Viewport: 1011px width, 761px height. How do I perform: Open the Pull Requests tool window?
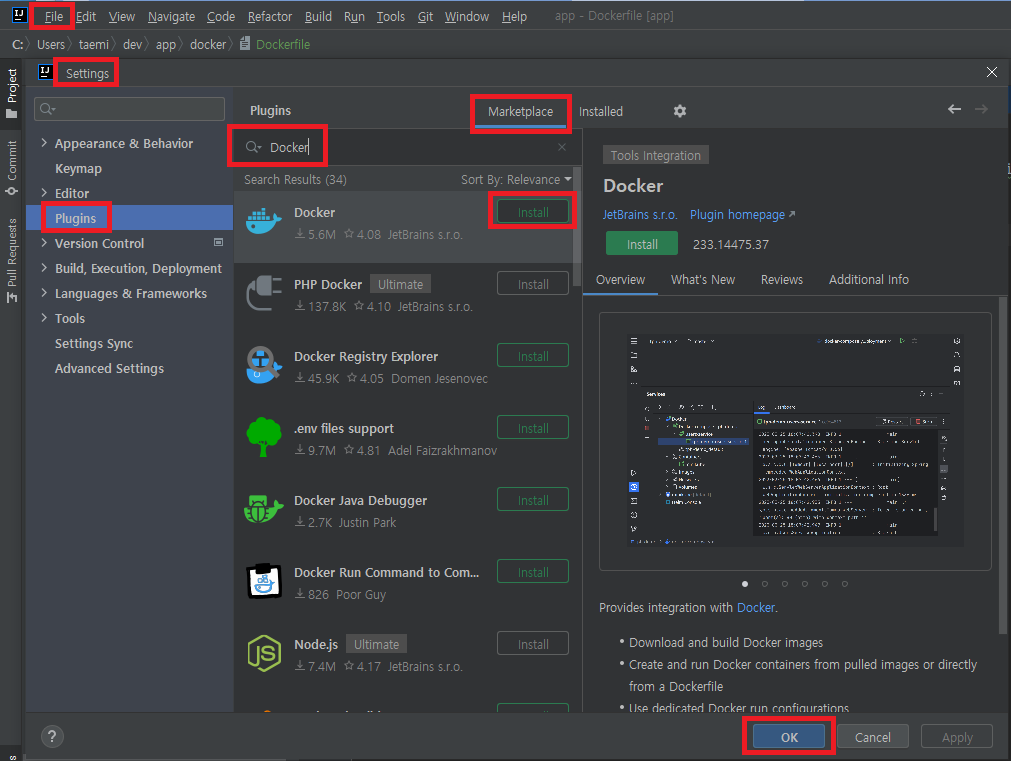click(12, 260)
